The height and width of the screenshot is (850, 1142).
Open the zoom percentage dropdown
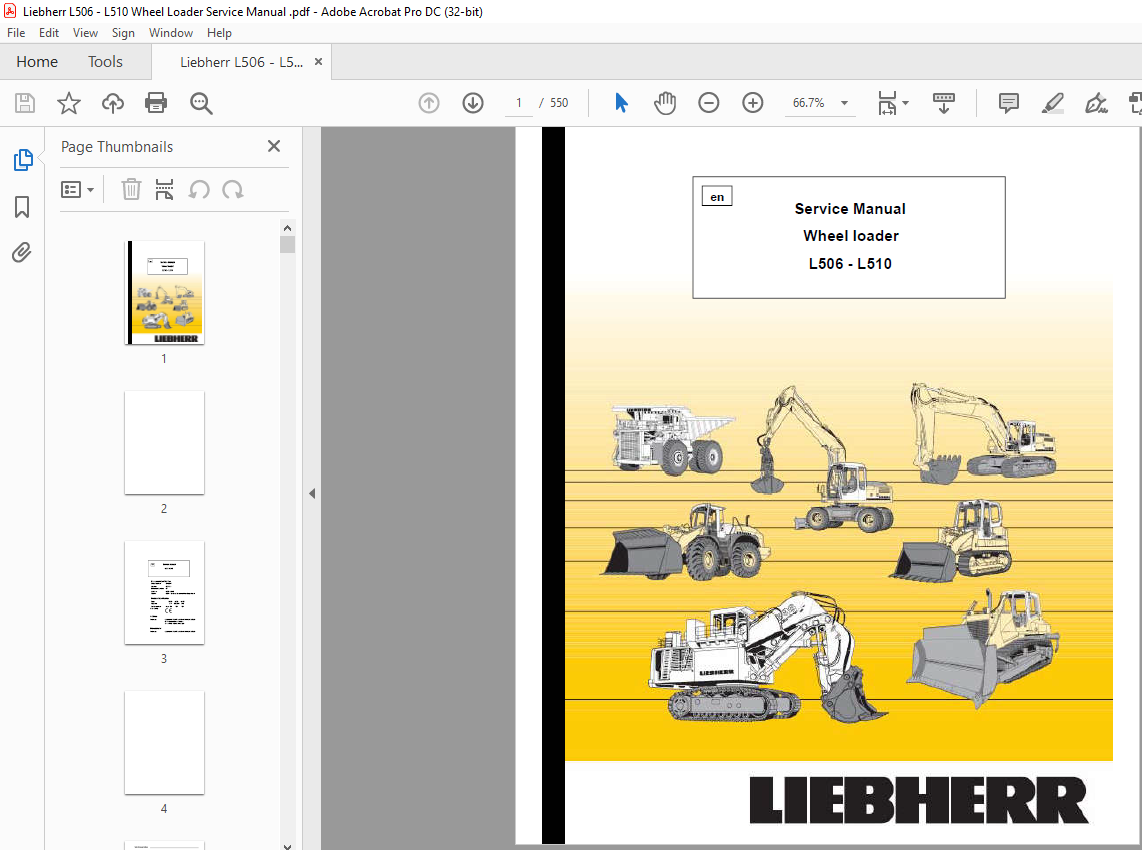pyautogui.click(x=844, y=103)
